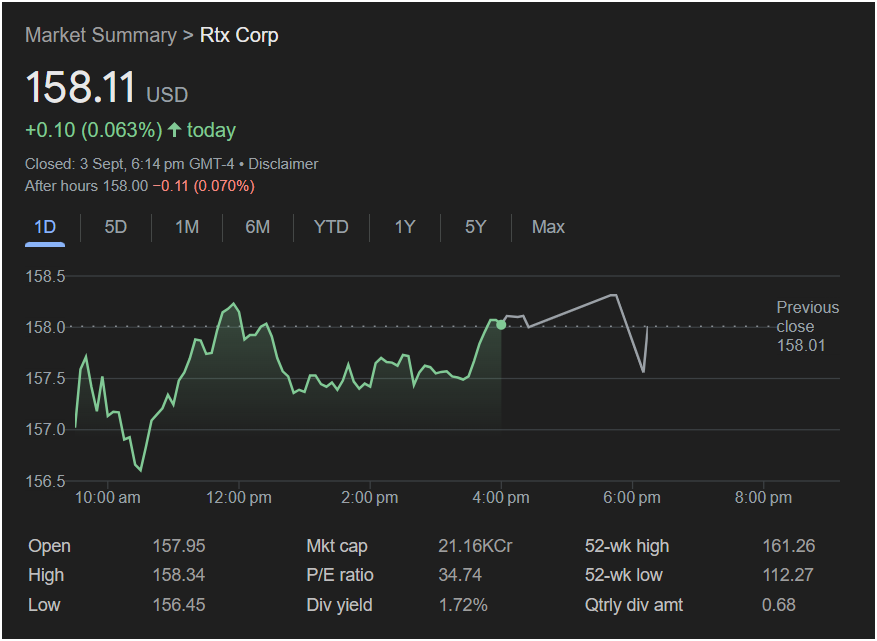
Task: Click the 158.5 y-axis label
Action: 45,276
